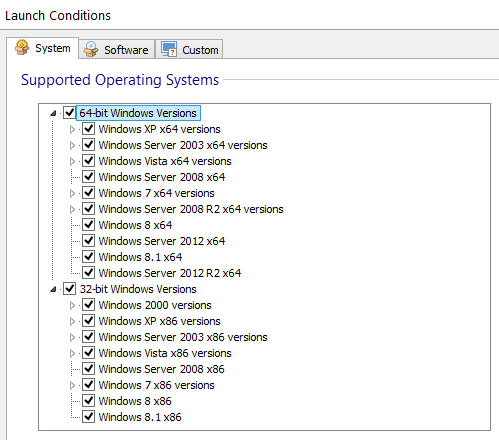
Task: Expand Windows Server 2003 x64 versions node
Action: [x=72, y=145]
